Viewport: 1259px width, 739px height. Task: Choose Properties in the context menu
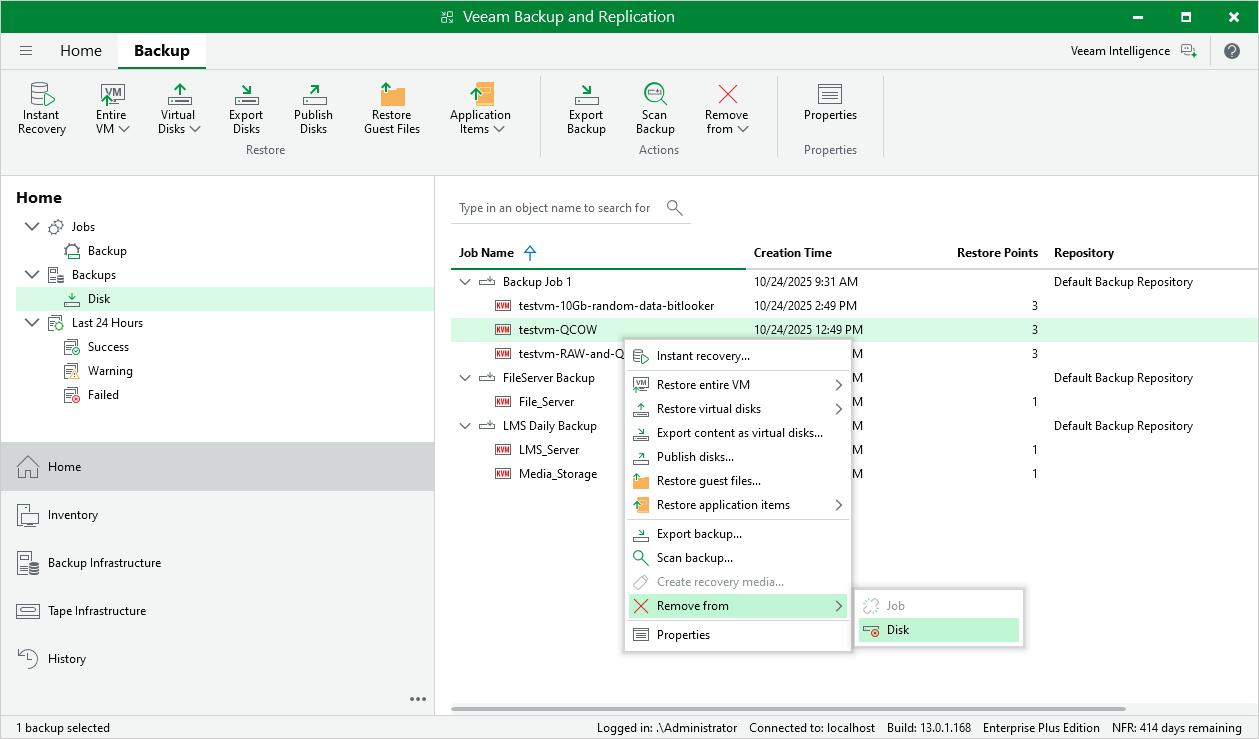738,635
